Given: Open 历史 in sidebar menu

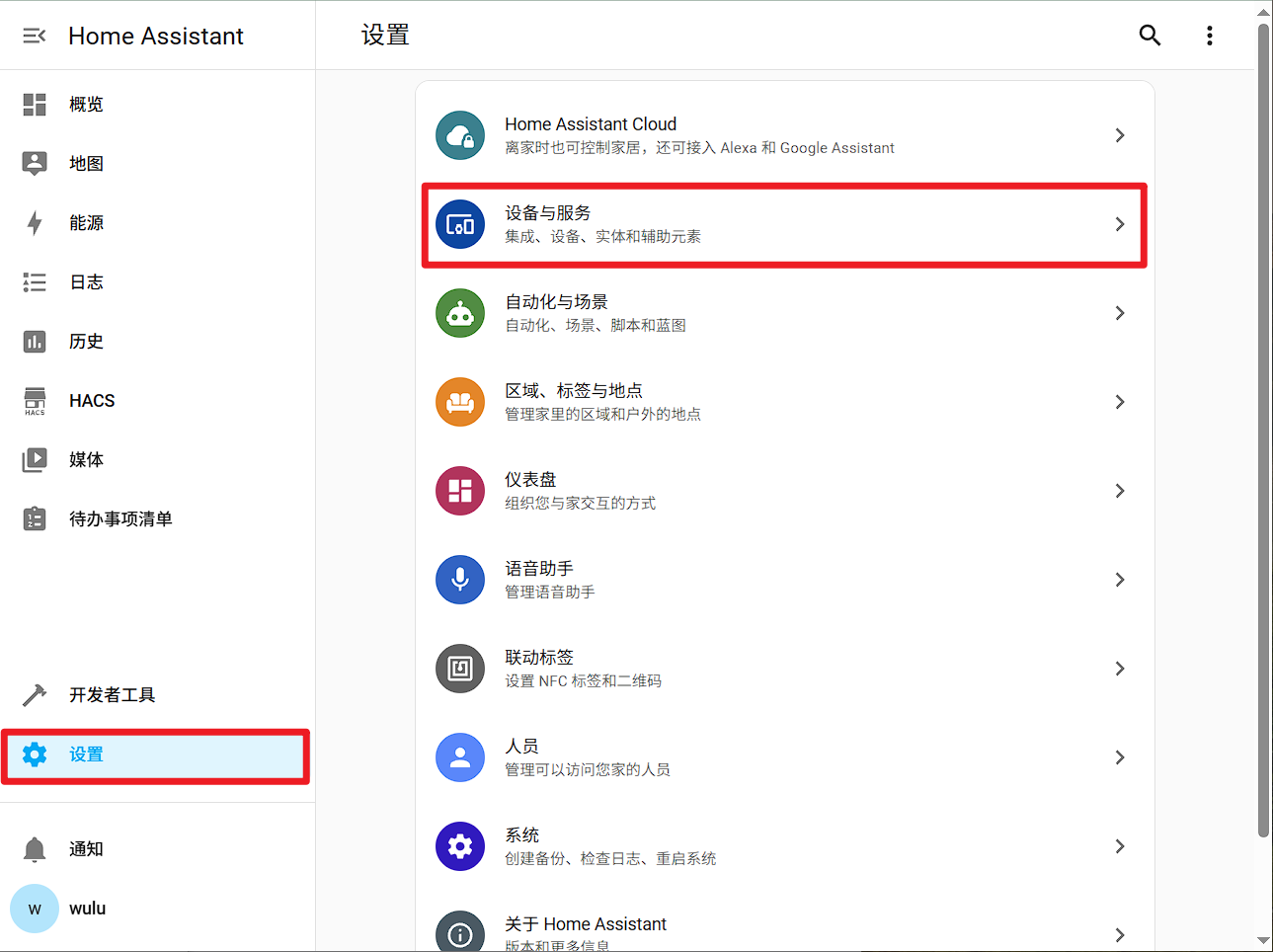Looking at the screenshot, I should click(86, 342).
